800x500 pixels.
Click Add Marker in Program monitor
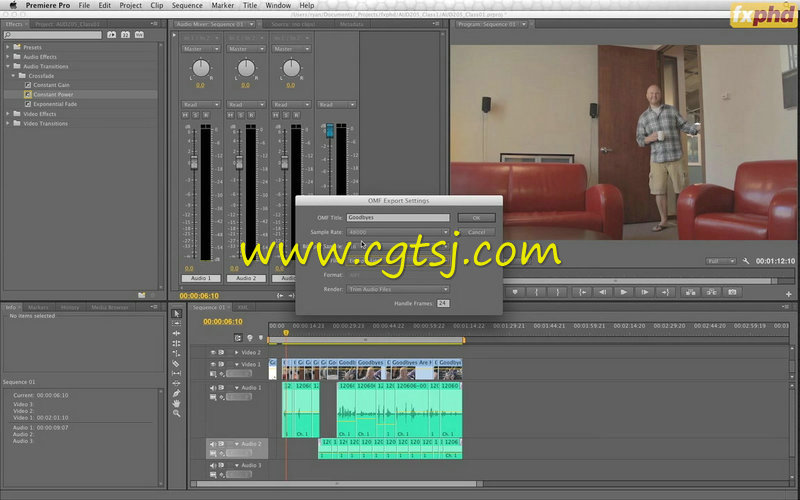coord(515,292)
